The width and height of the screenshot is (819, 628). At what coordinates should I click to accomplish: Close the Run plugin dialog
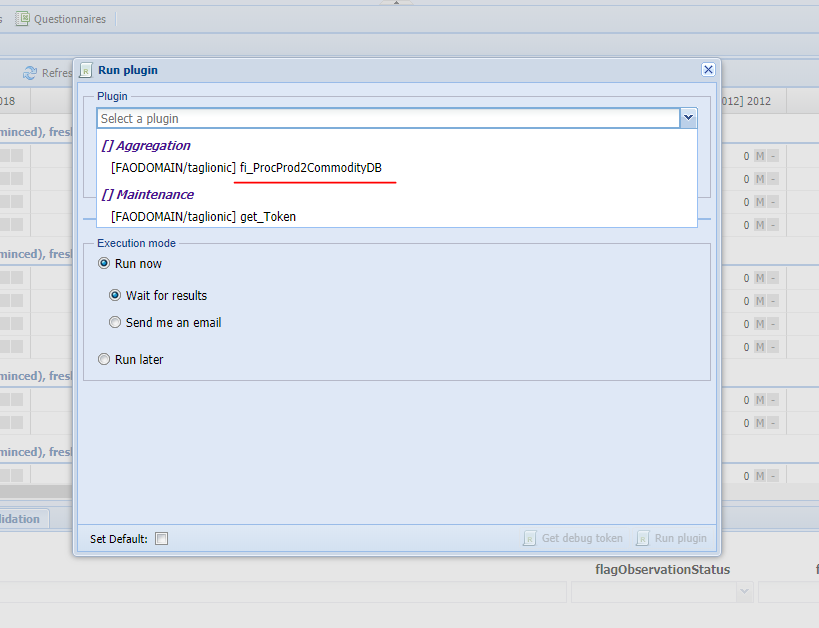pos(708,70)
